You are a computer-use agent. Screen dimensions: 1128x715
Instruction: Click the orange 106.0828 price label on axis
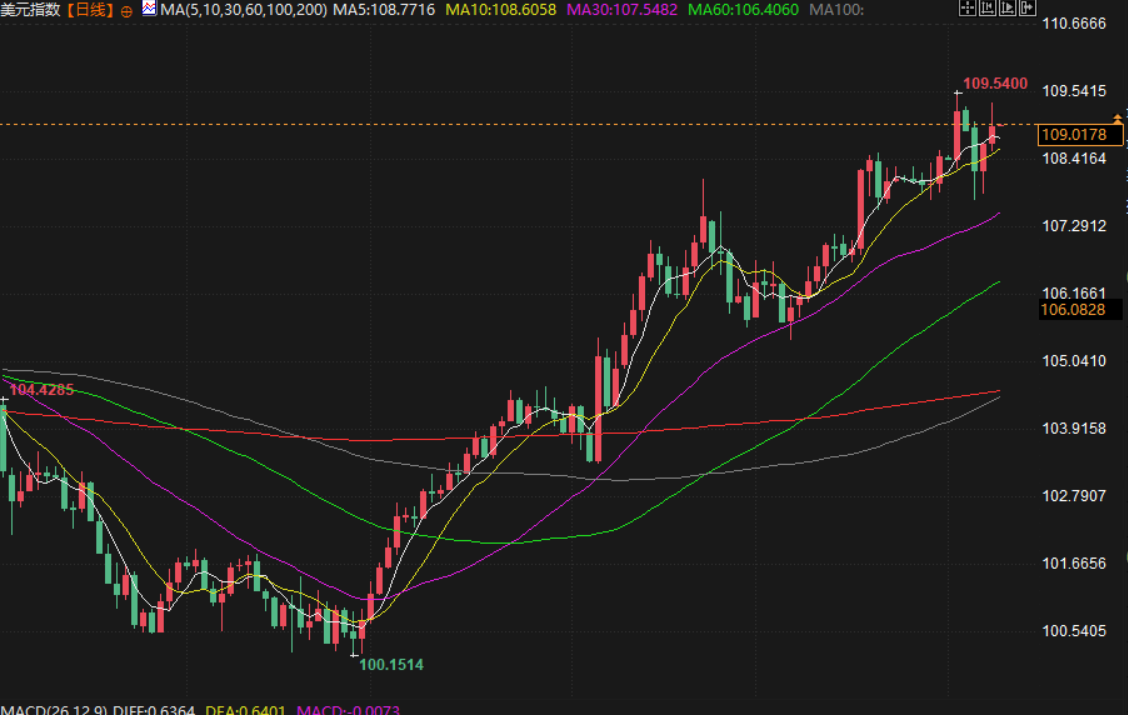[x=1073, y=310]
